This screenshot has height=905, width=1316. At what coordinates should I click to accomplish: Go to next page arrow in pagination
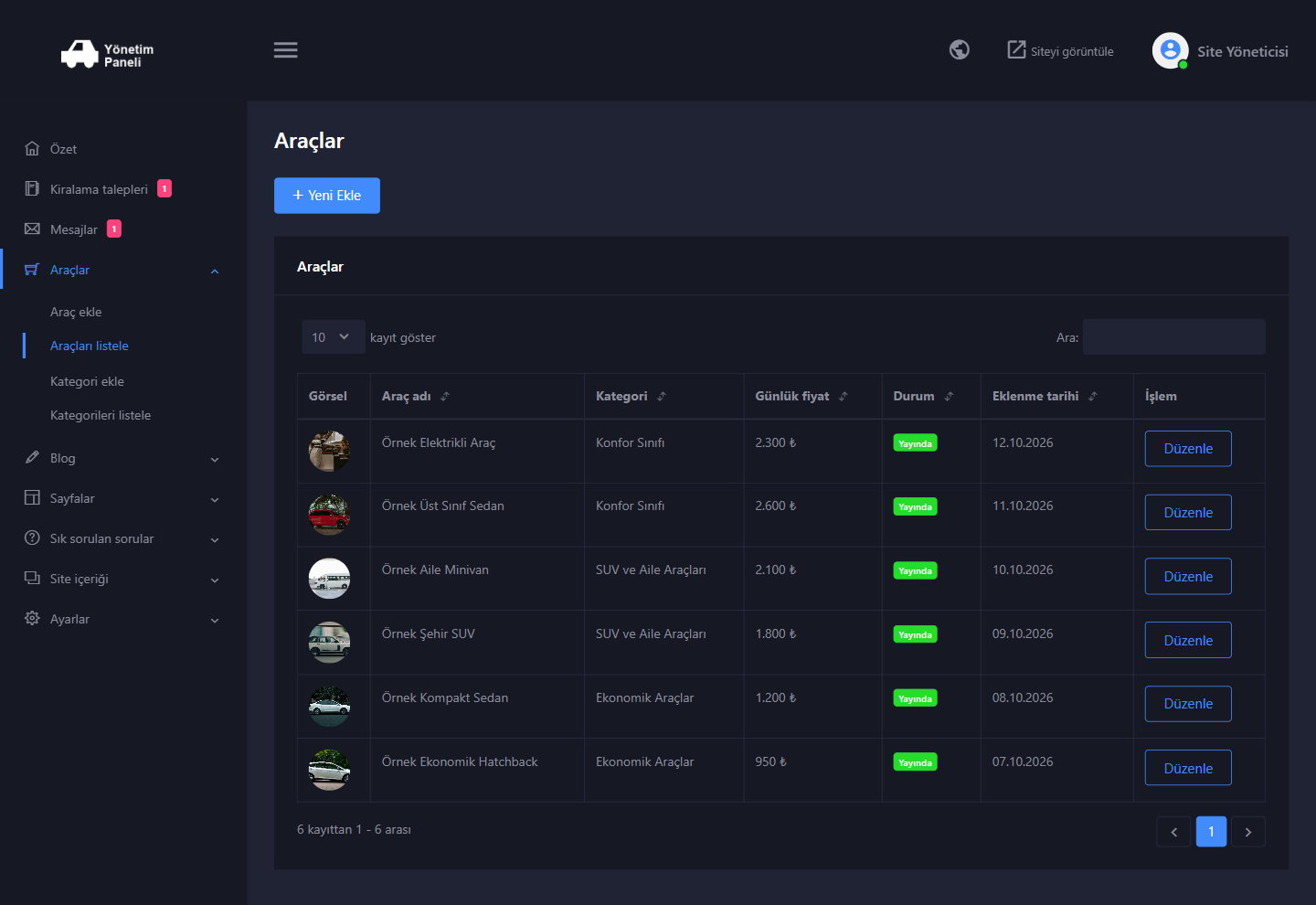pos(1248,832)
